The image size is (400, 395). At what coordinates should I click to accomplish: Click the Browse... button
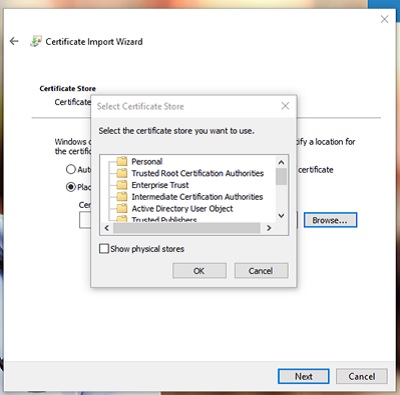click(330, 220)
